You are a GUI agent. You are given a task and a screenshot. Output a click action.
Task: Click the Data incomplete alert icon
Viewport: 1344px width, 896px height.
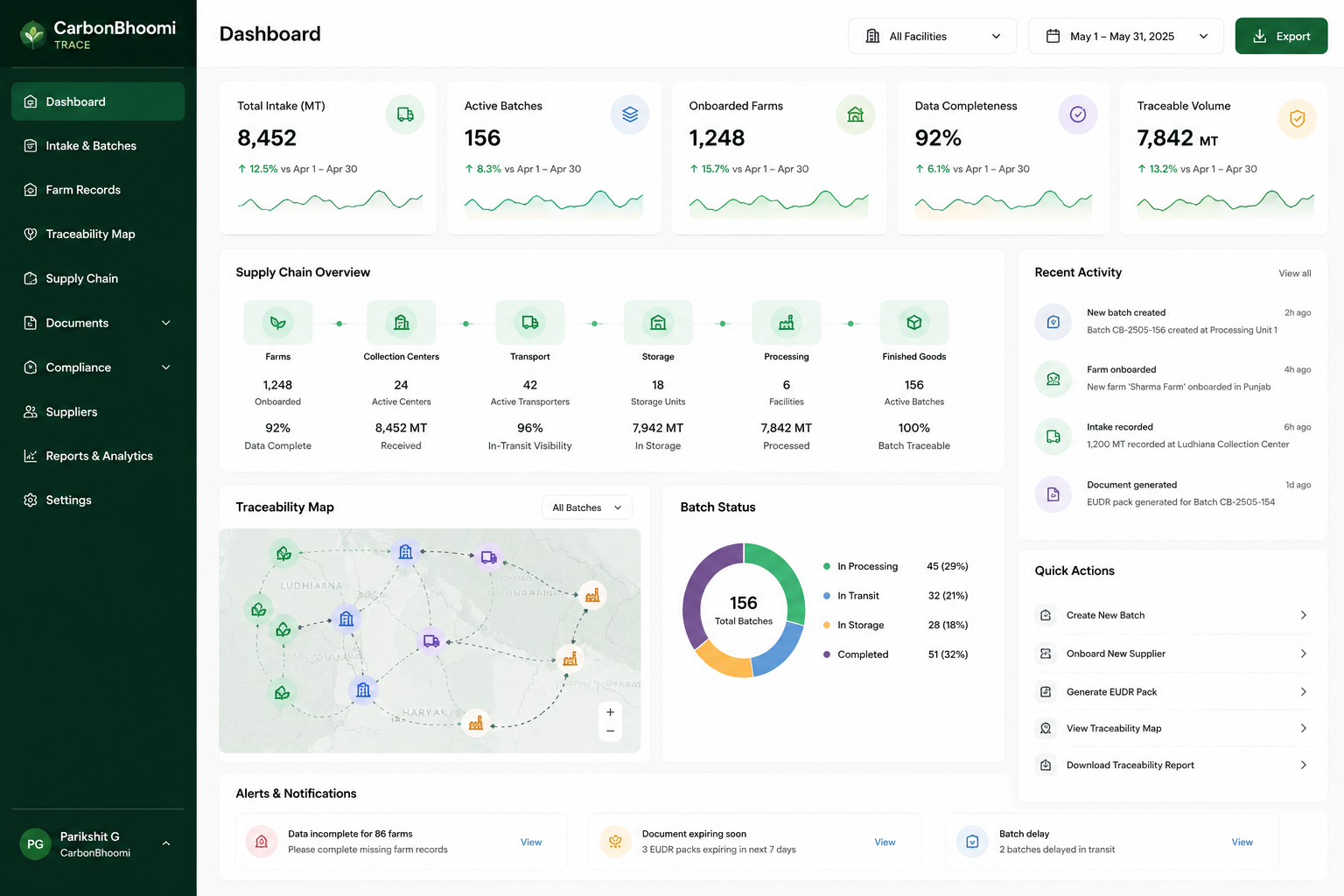[261, 842]
